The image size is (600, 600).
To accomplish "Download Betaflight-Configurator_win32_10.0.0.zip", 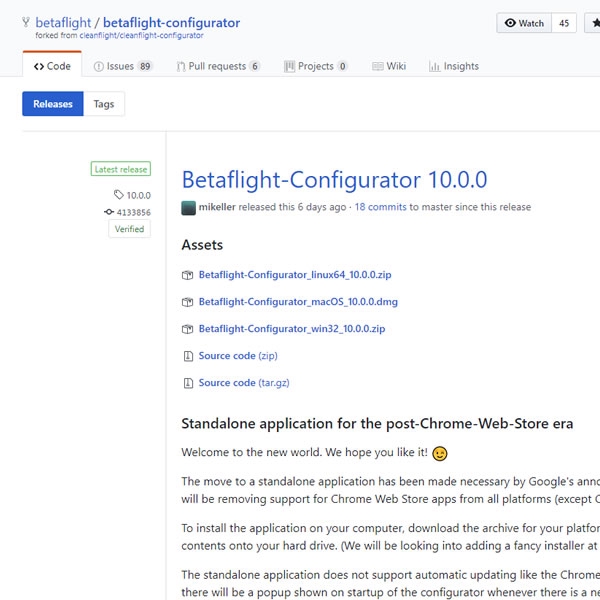I will click(x=292, y=329).
